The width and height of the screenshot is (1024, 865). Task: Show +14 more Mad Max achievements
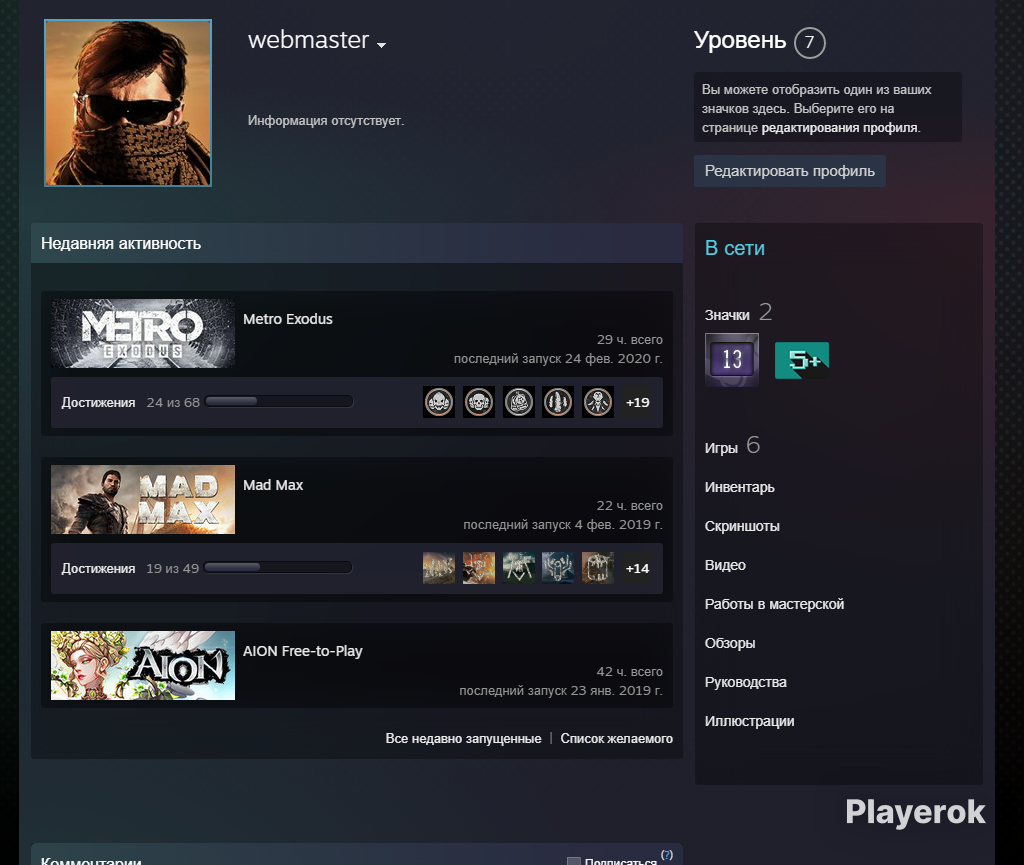(637, 568)
